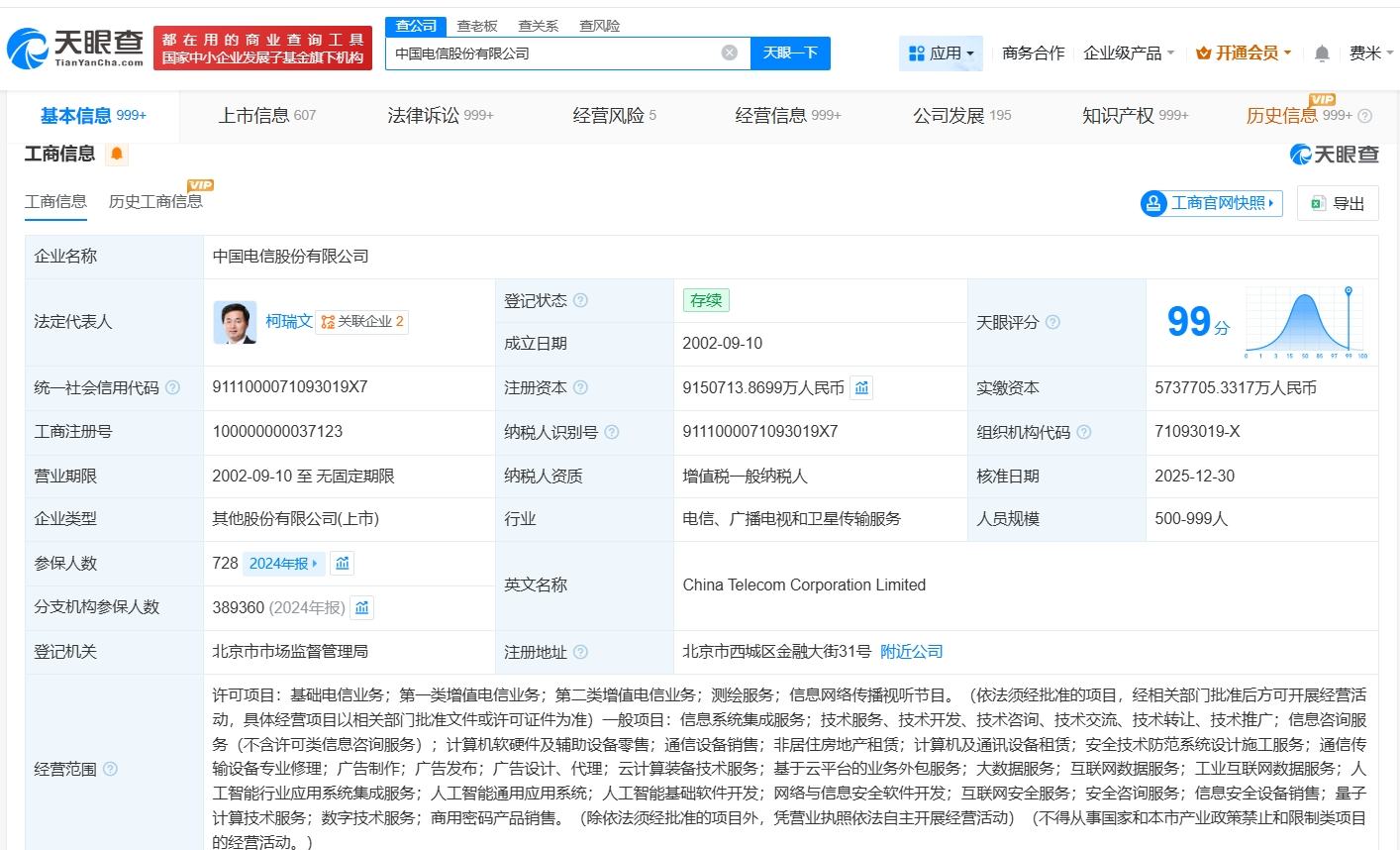Click help icon next to 统一社会信用代码

[x=173, y=388]
